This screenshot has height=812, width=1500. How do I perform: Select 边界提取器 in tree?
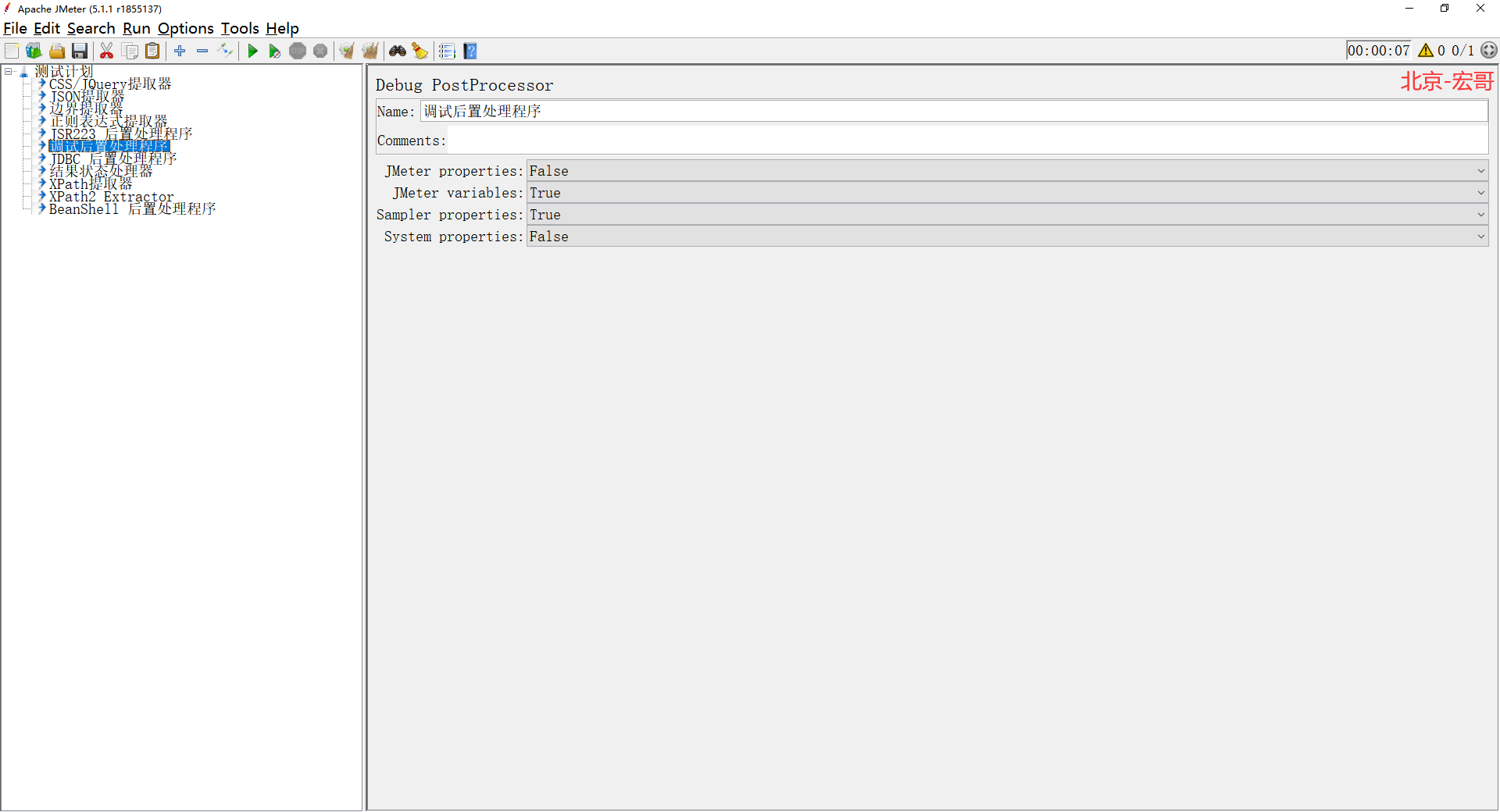[86, 109]
